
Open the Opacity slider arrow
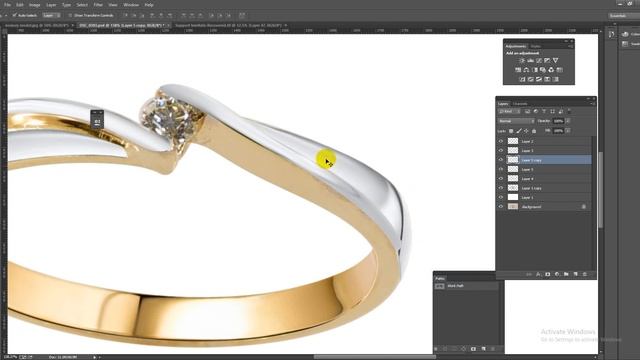point(568,121)
